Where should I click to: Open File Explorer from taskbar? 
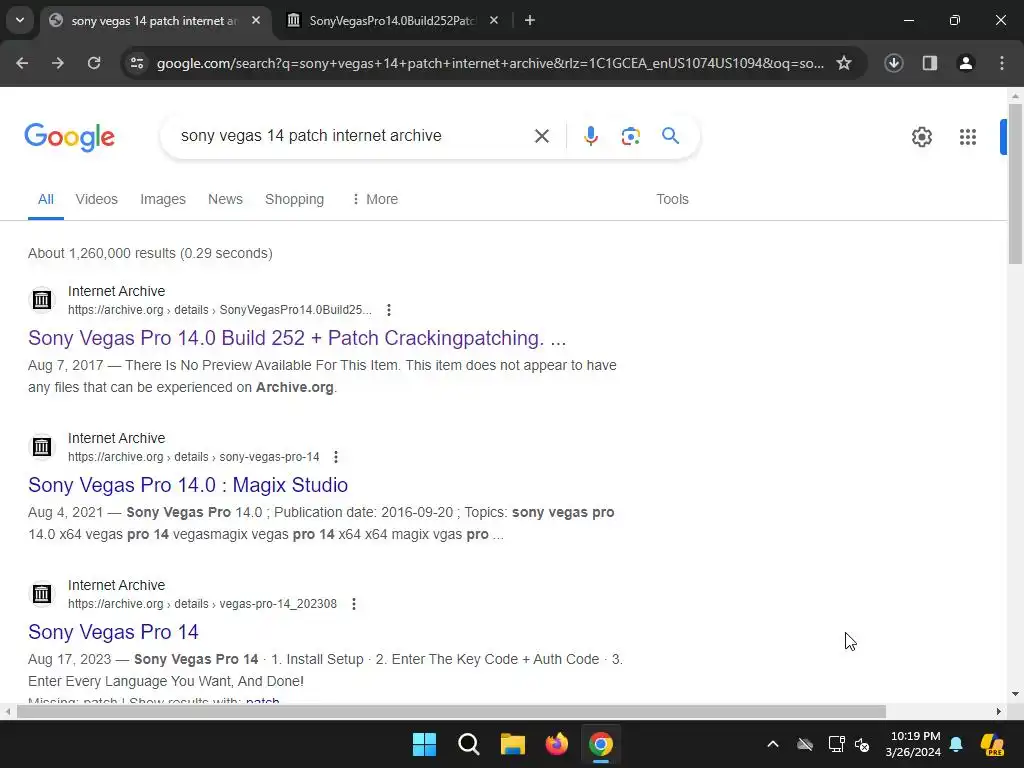click(x=513, y=744)
